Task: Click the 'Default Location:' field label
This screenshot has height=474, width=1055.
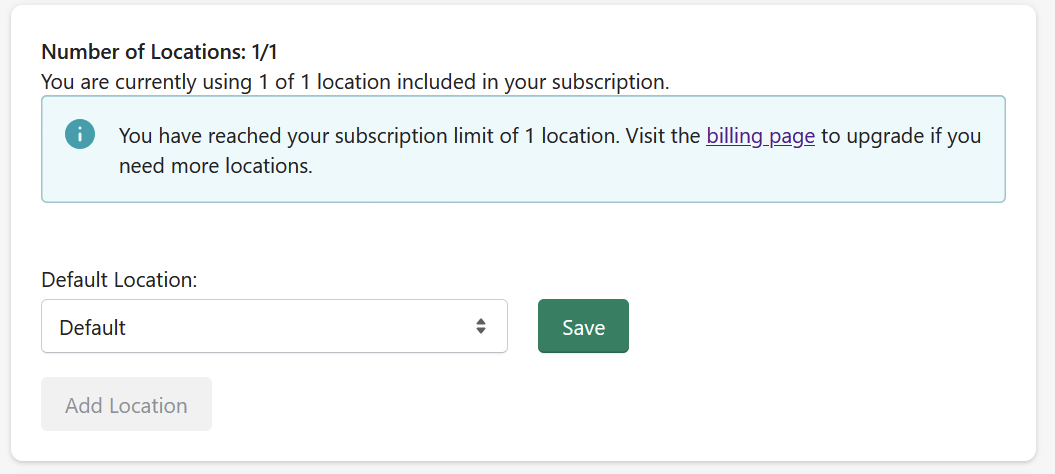Action: [x=119, y=279]
